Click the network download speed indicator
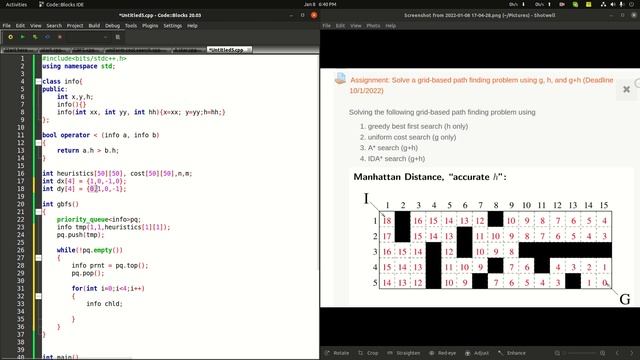Screen dimensions: 640x360 pyautogui.click(x=517, y=4)
